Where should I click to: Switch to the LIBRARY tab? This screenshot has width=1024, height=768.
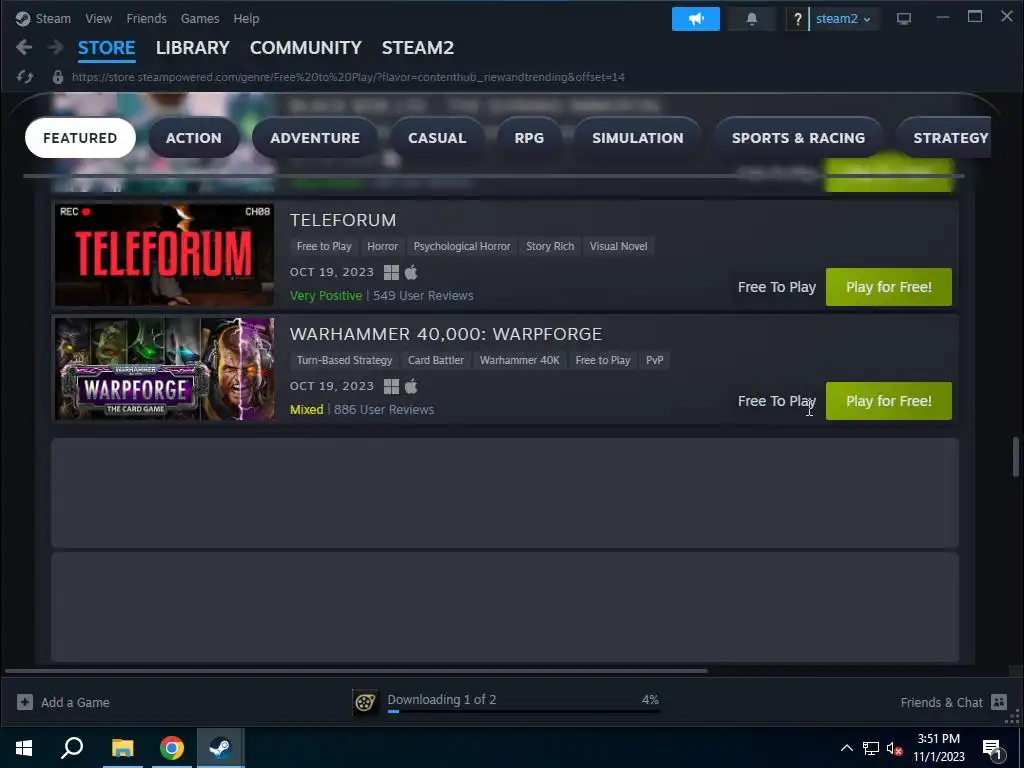(x=193, y=48)
